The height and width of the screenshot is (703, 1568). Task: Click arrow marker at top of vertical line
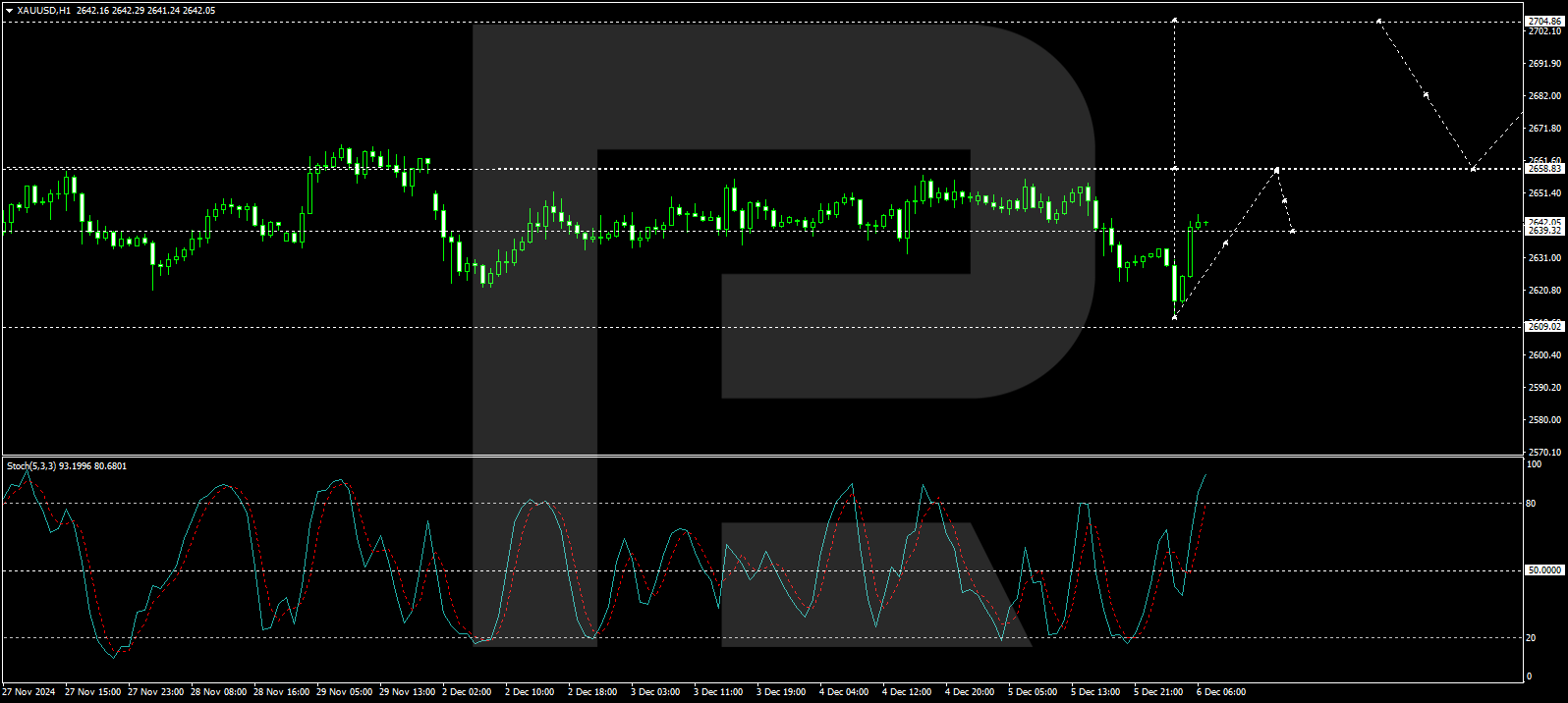click(x=1175, y=20)
